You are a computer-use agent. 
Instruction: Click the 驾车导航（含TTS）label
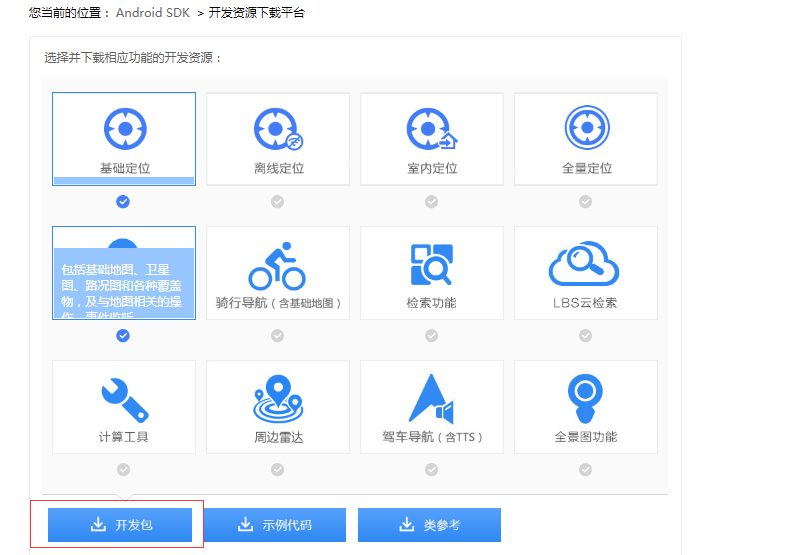(432, 437)
